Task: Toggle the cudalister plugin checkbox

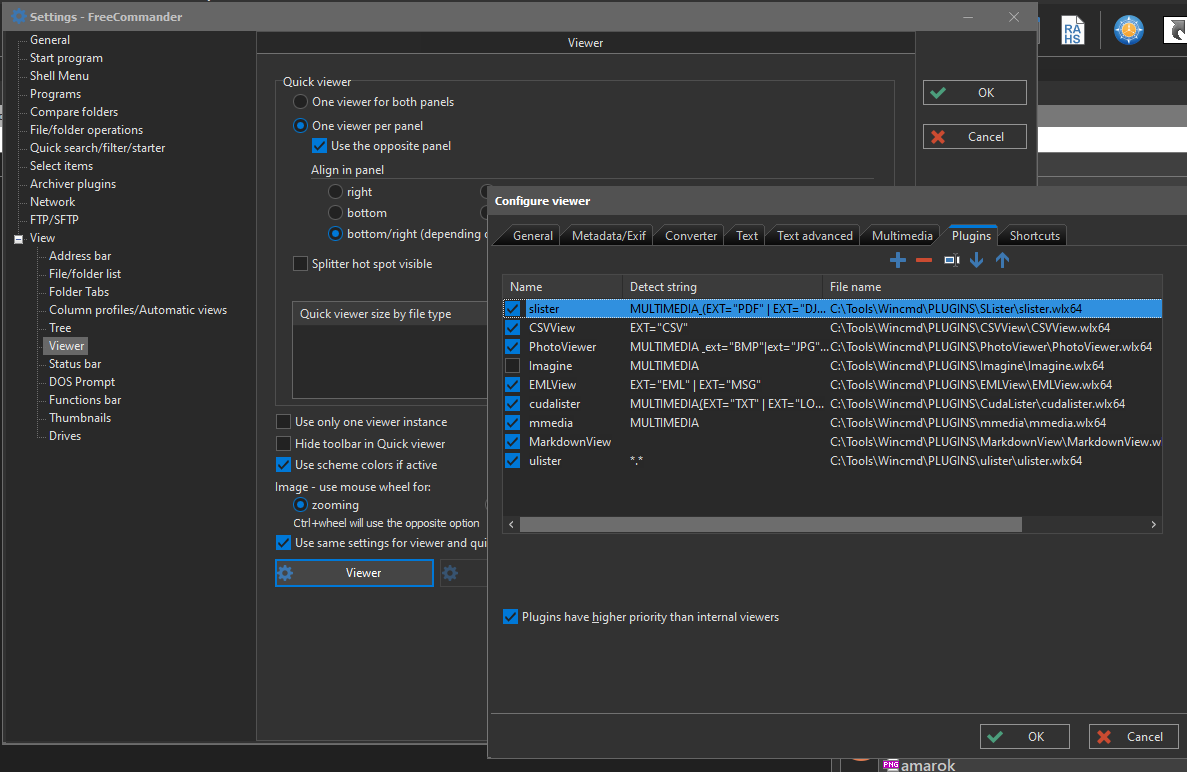Action: [x=512, y=403]
